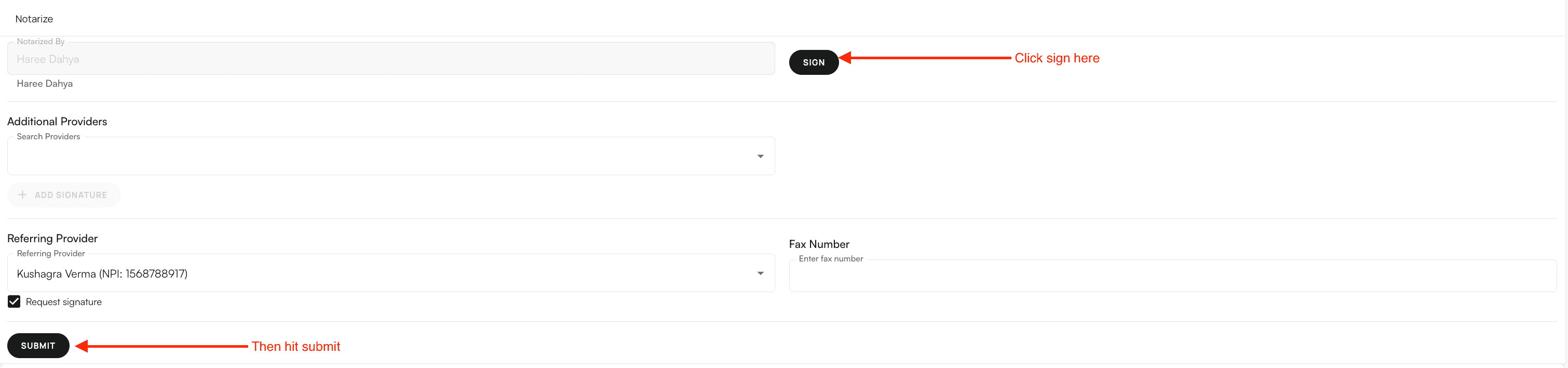Click the Referring Provider dropdown chevron icon

tap(760, 273)
